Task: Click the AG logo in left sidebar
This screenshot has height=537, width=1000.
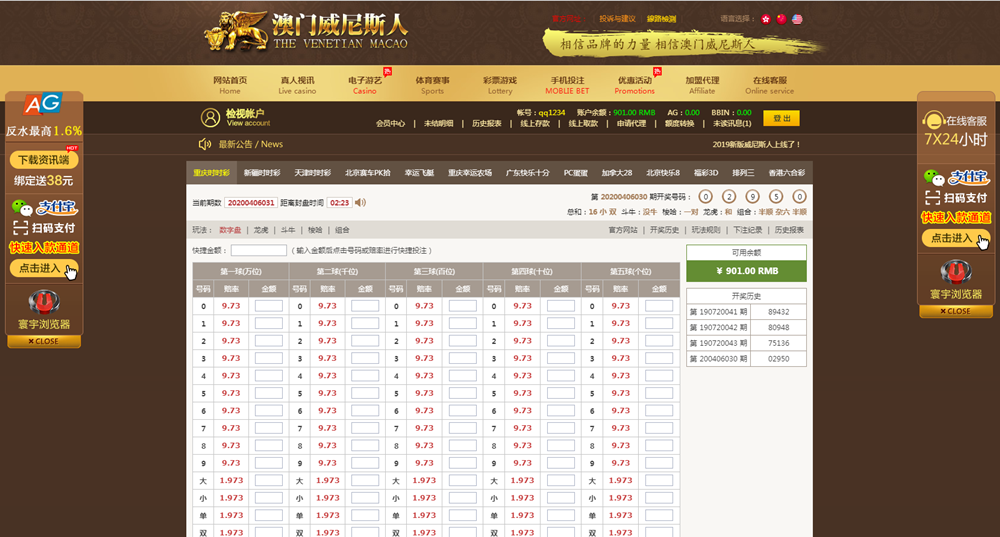Action: tap(43, 103)
